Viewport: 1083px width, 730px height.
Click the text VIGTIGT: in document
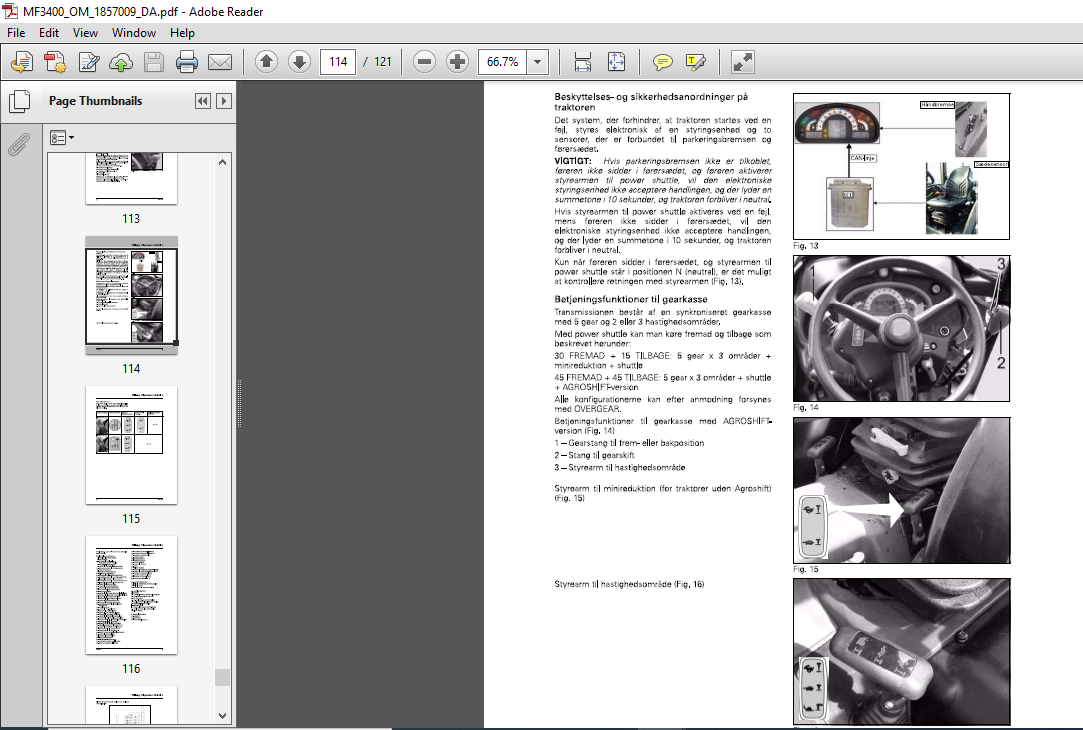click(573, 161)
